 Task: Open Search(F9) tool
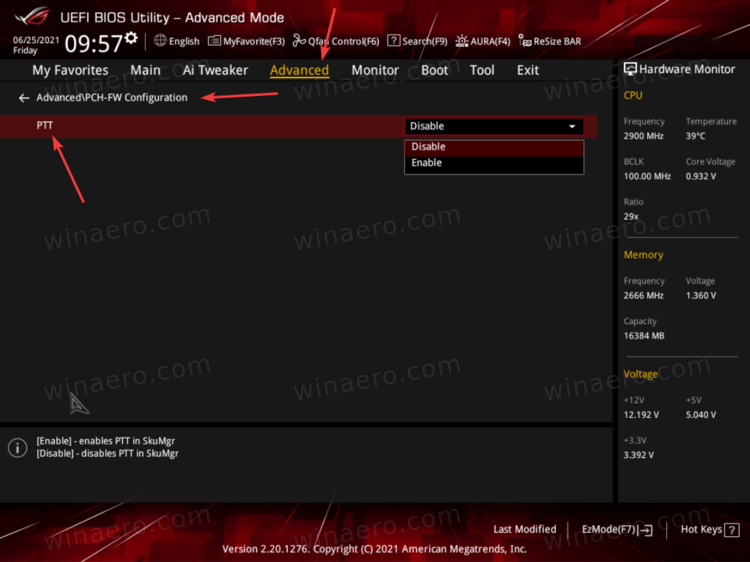(x=418, y=41)
